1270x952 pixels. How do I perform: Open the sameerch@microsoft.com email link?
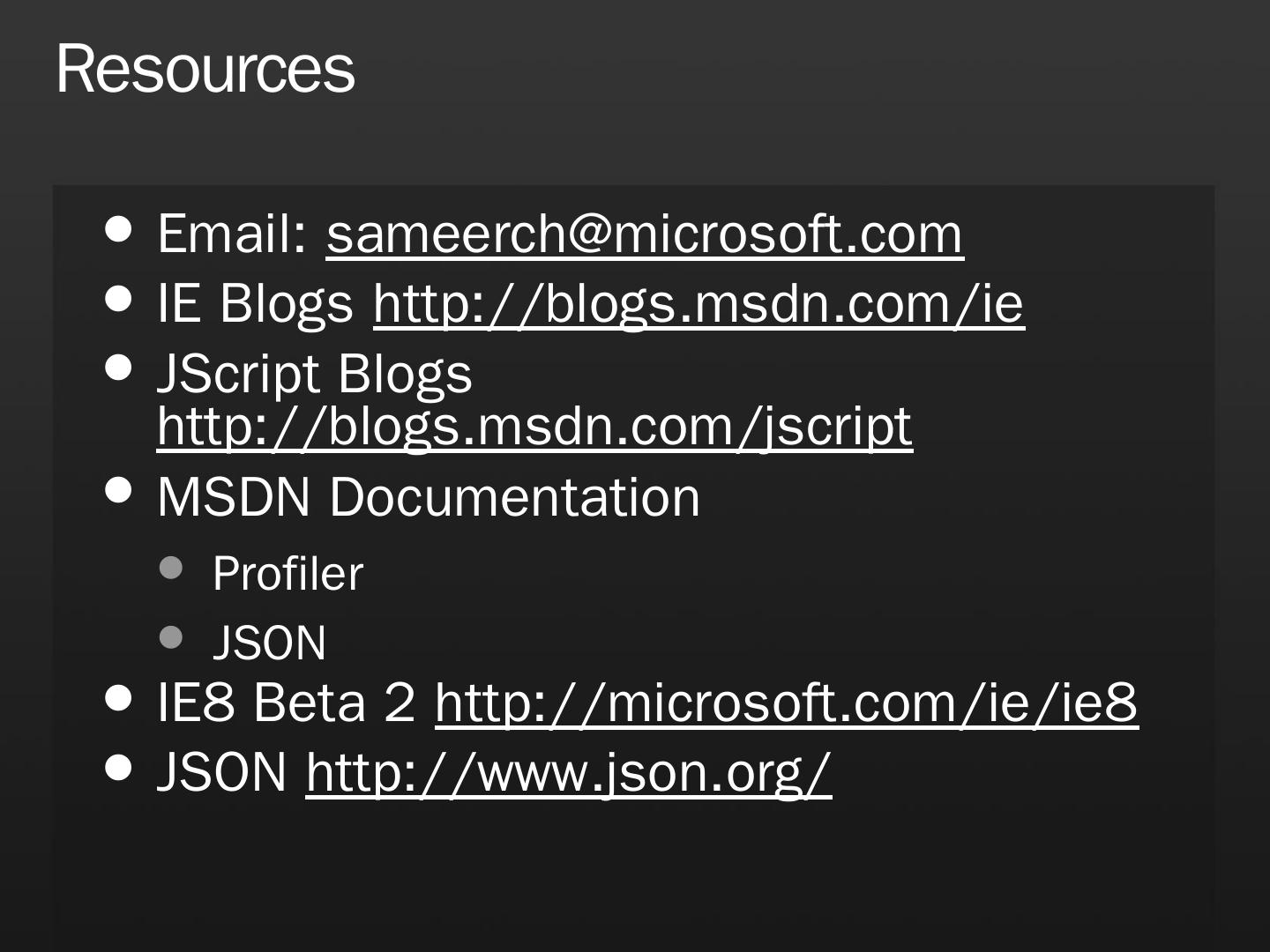pos(645,234)
